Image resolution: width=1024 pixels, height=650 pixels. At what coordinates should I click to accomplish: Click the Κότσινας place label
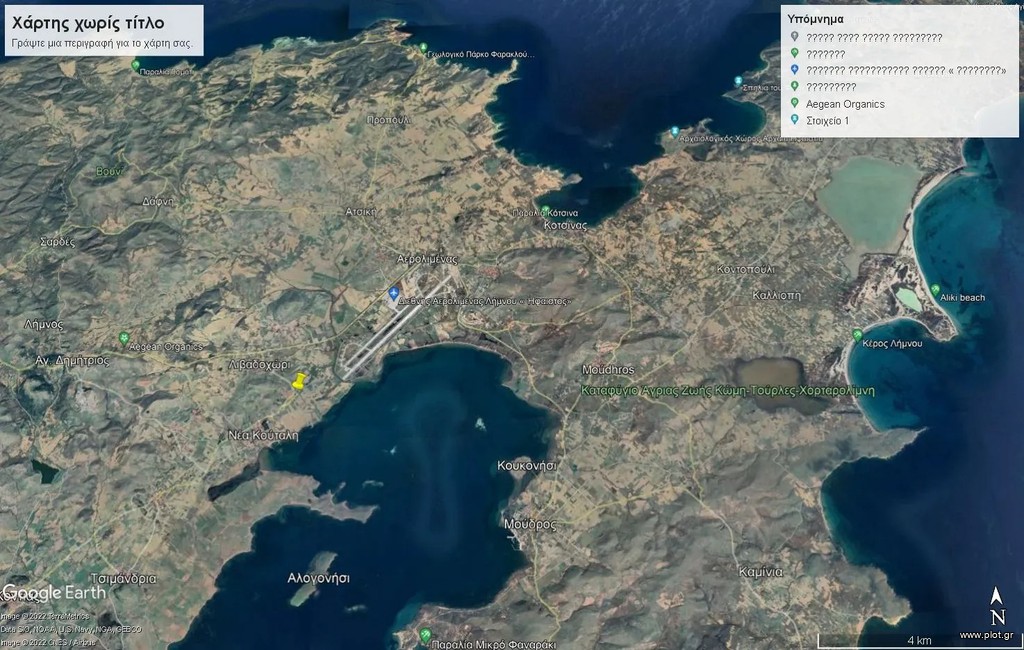[566, 225]
